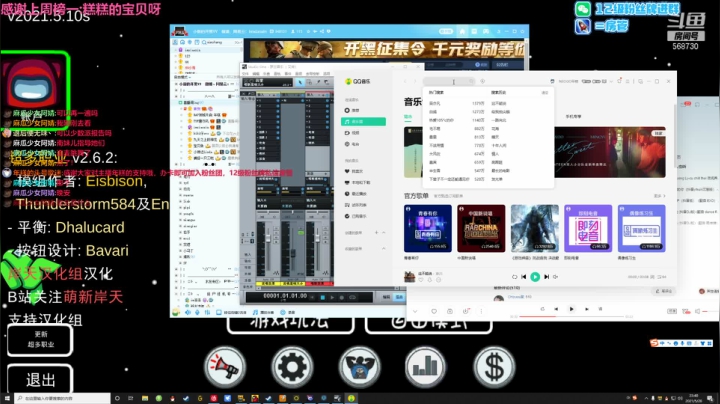Screen dimensions: 720x404
Task: Open the recently played clock item in sidebar
Action: coord(355,194)
